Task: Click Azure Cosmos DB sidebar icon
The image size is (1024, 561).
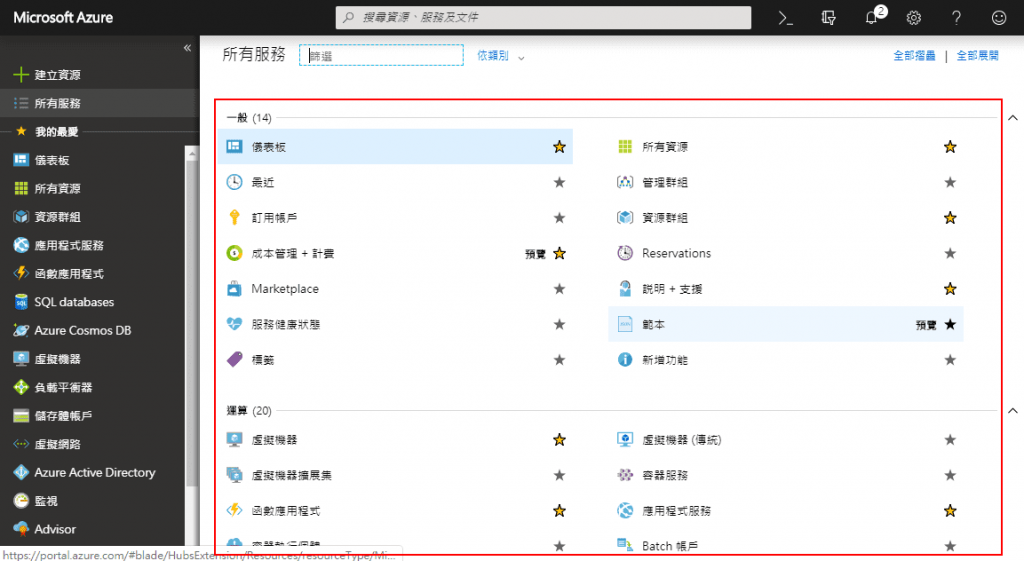Action: [21, 330]
